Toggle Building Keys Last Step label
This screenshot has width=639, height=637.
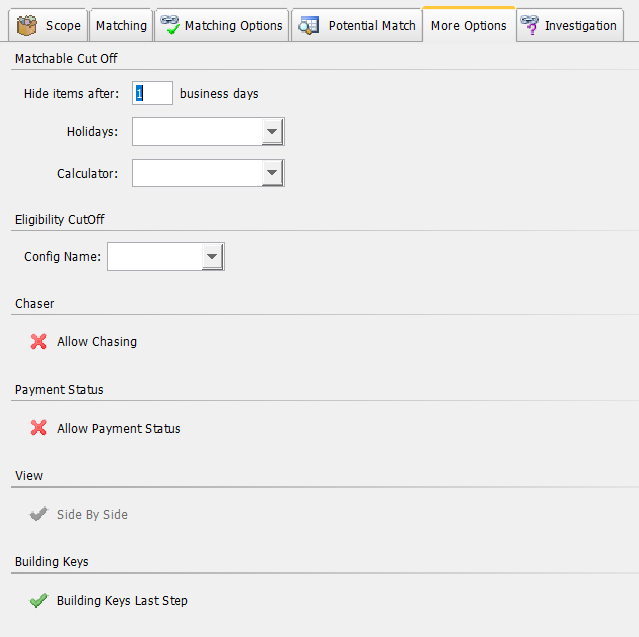122,600
